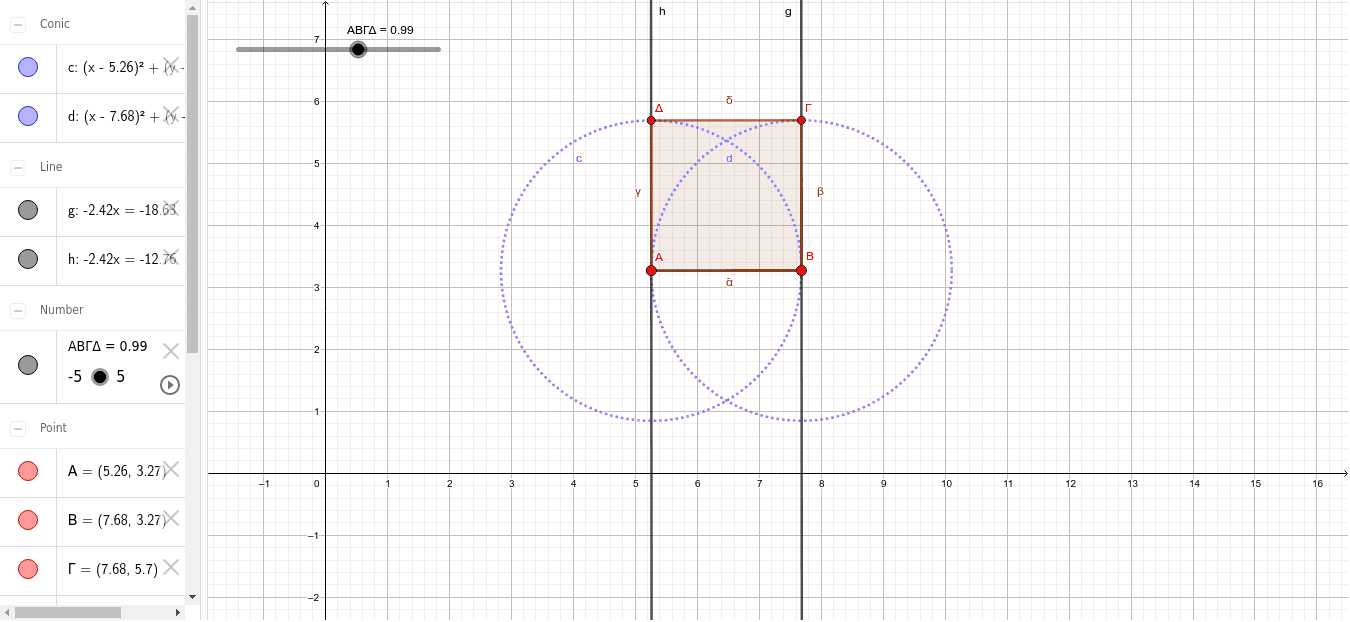Toggle visibility of conic d
Image resolution: width=1350 pixels, height=622 pixels.
[x=28, y=116]
